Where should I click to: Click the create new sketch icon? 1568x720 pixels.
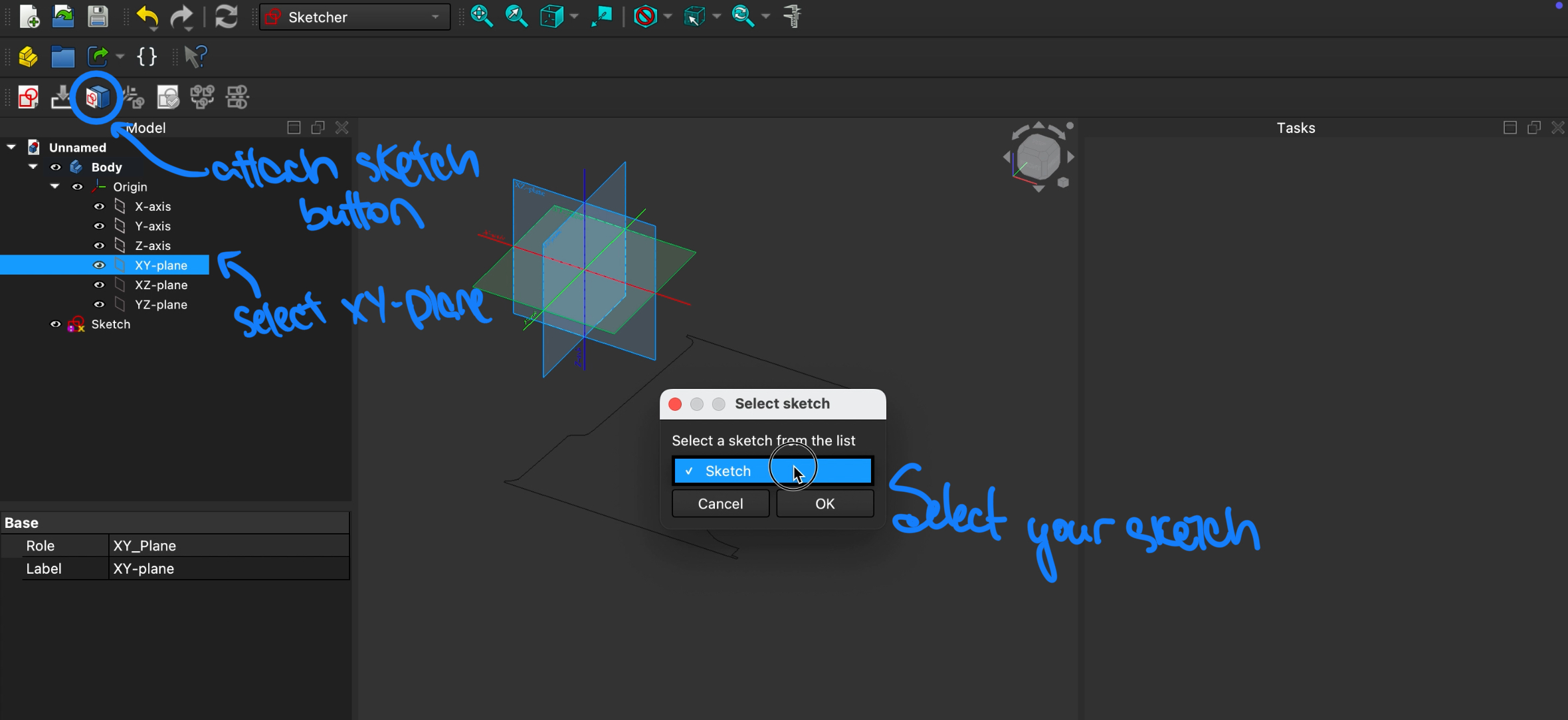pos(28,98)
